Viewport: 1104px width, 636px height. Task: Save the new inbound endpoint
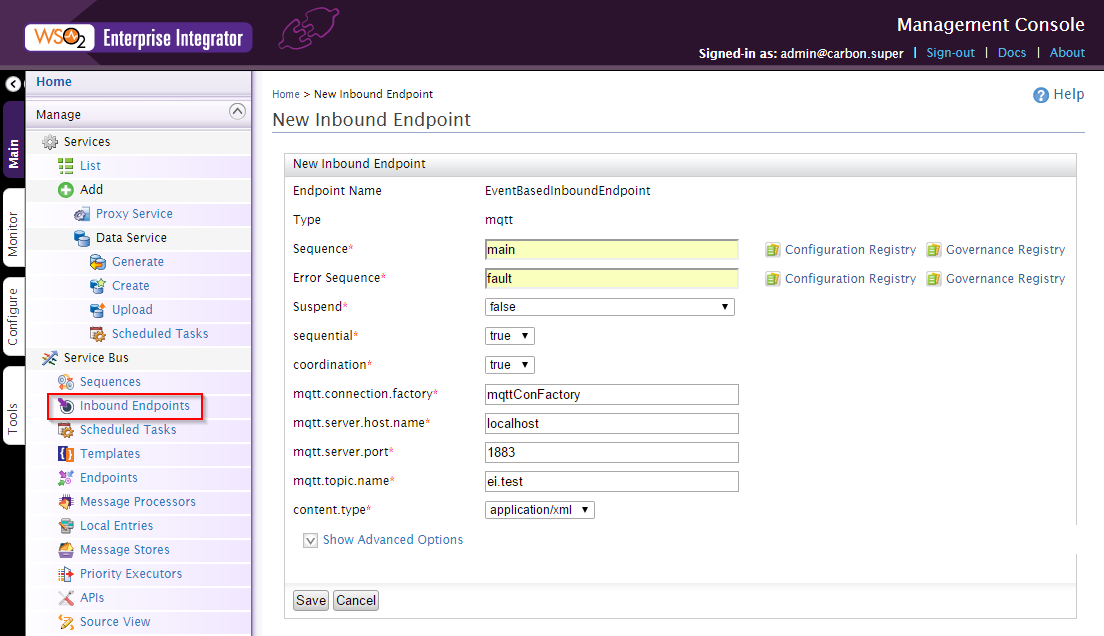click(310, 601)
